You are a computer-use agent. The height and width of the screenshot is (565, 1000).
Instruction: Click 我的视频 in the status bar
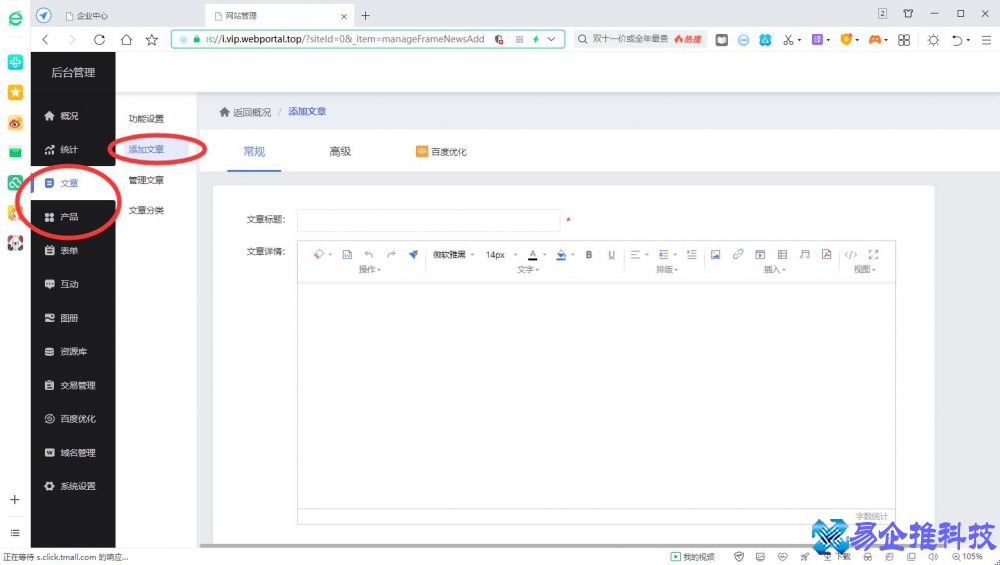[693, 557]
